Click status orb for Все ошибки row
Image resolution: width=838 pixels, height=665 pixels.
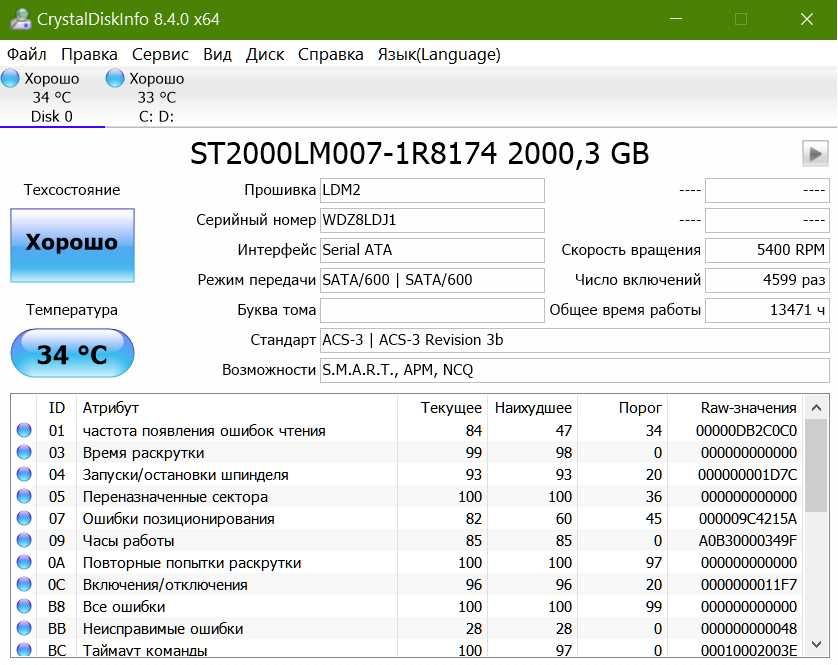[x=24, y=606]
